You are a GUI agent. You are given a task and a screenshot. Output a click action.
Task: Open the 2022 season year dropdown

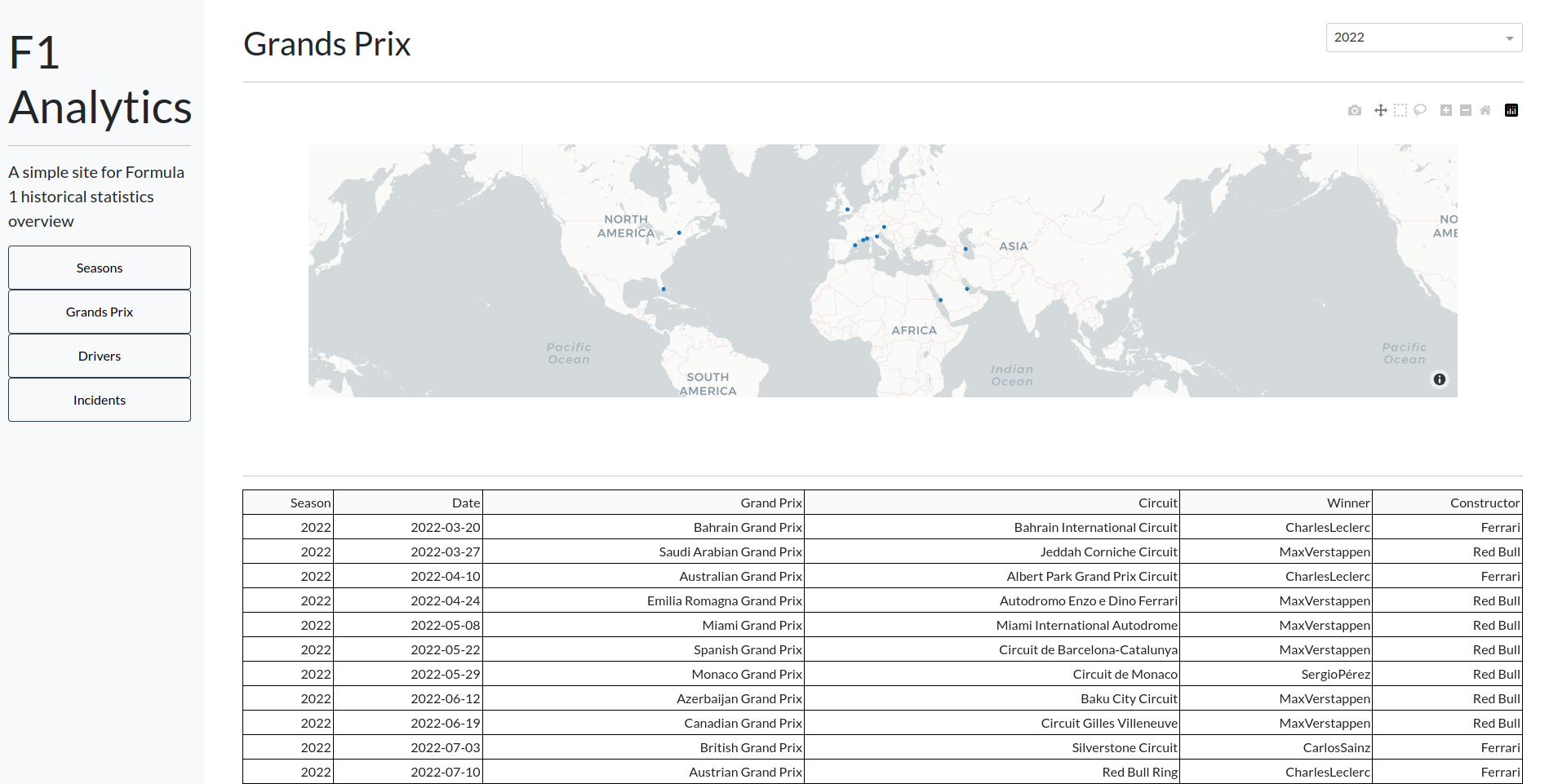1416,38
